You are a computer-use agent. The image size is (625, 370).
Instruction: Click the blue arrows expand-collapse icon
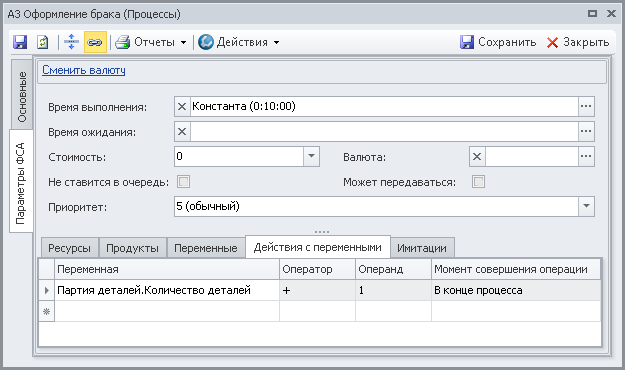click(x=71, y=42)
